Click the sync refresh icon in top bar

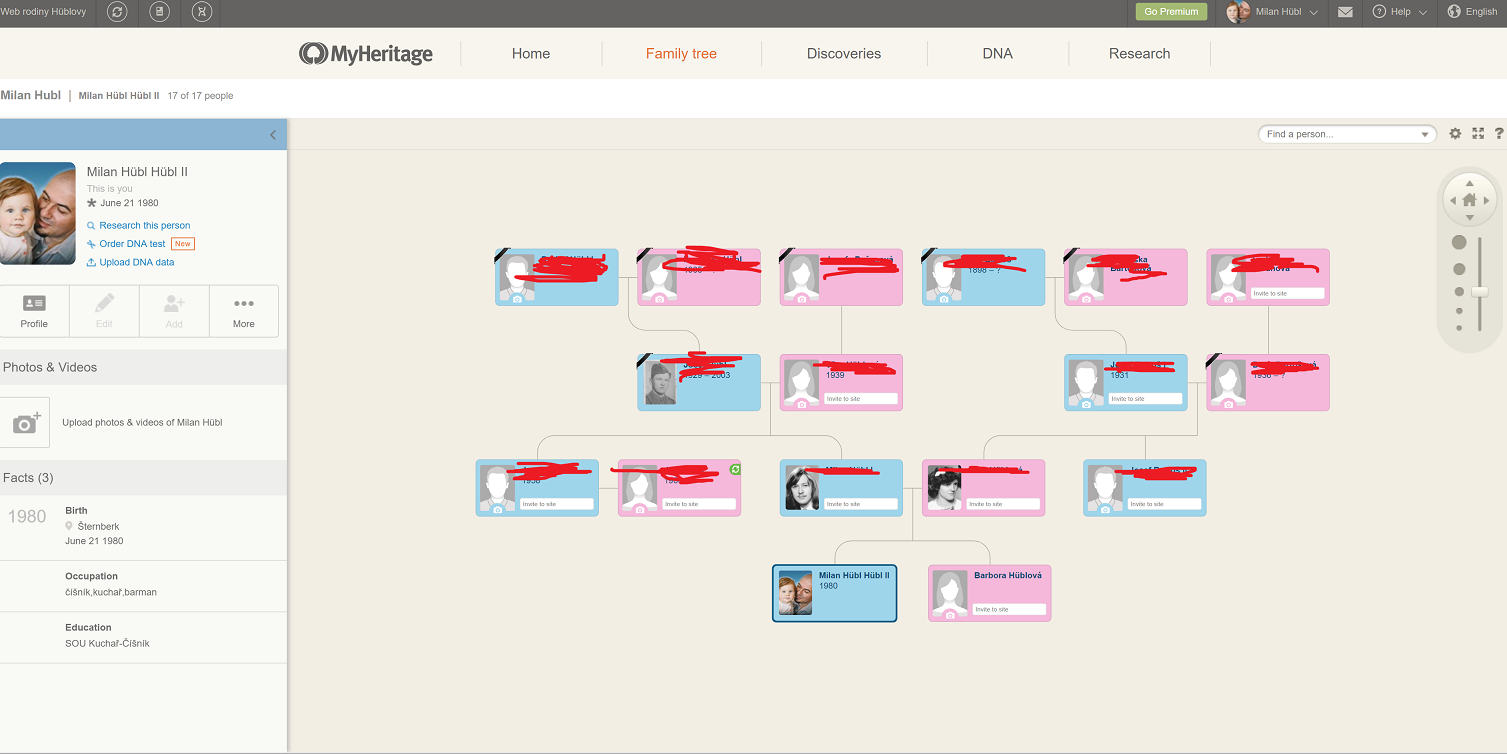118,12
